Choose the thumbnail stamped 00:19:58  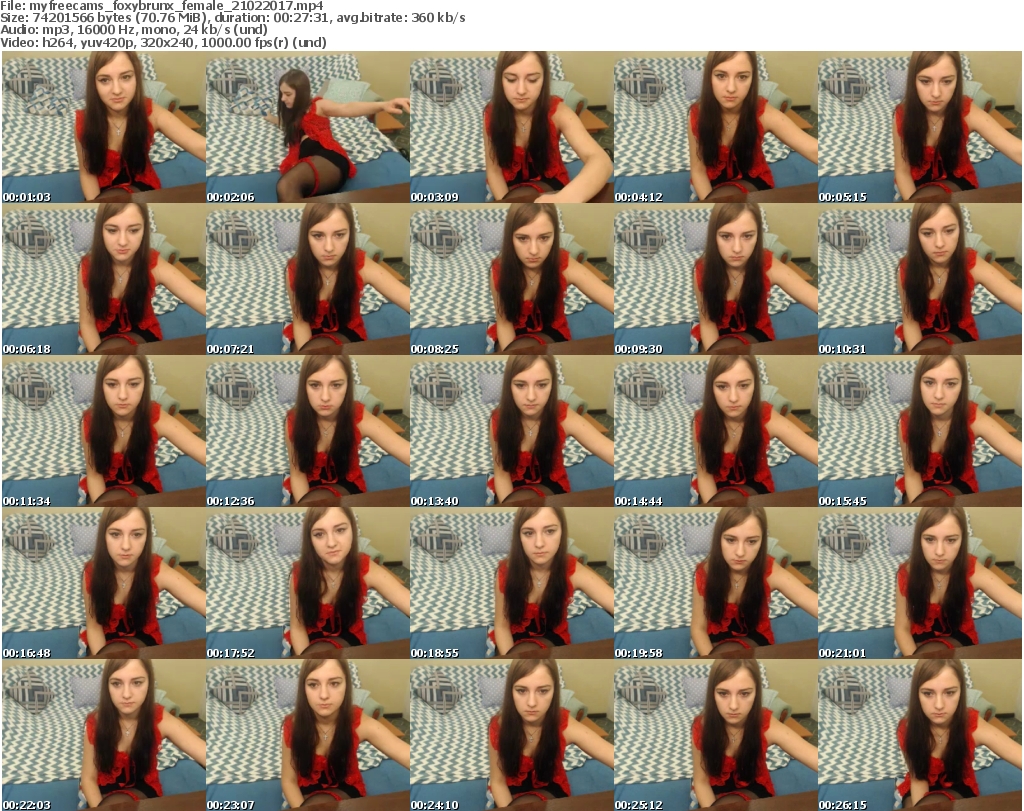coord(716,583)
